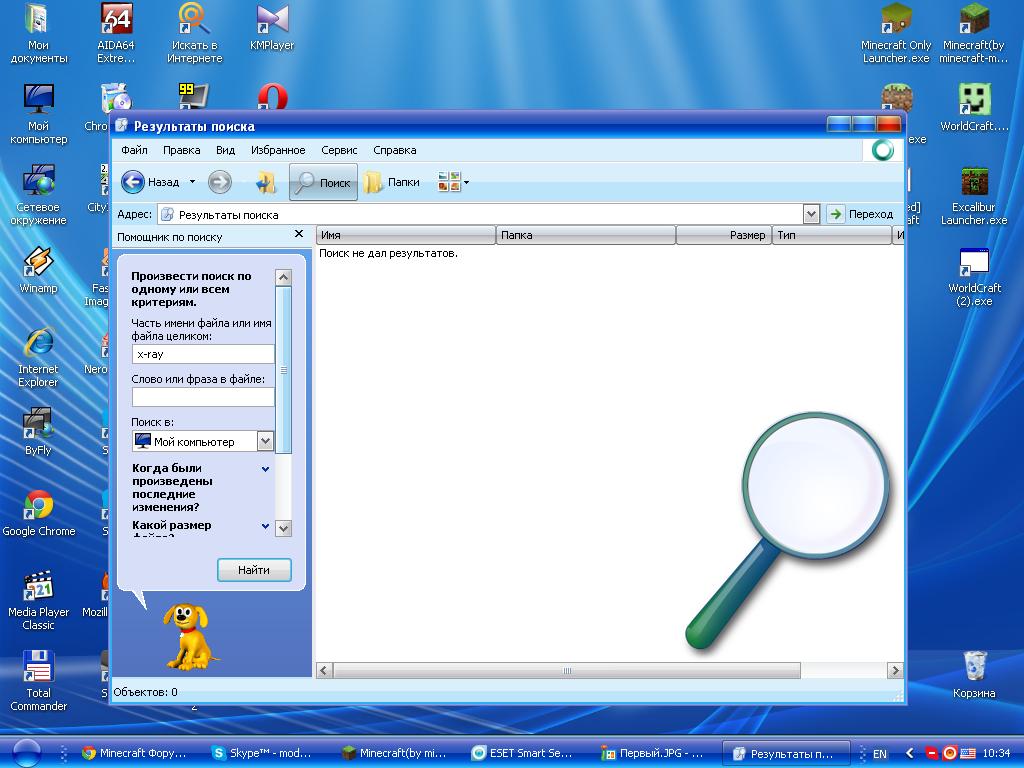
Task: Toggle the Поиск search toolbar button
Action: point(323,182)
